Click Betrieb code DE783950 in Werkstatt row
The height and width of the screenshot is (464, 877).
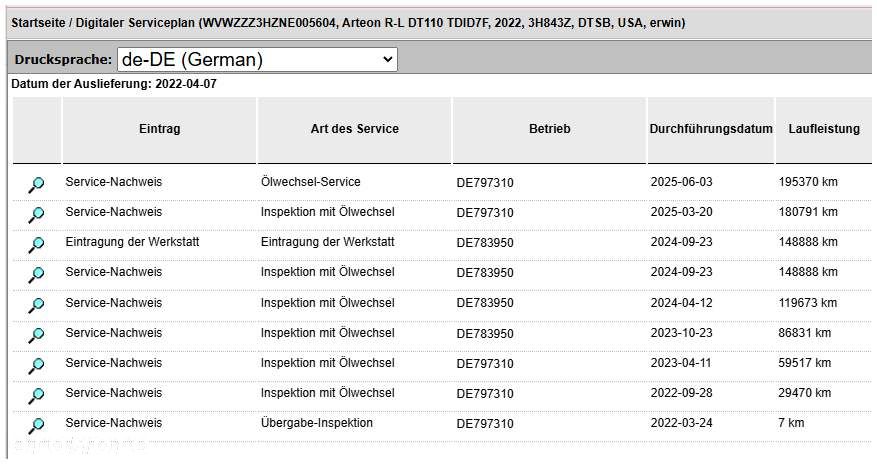pyautogui.click(x=485, y=243)
